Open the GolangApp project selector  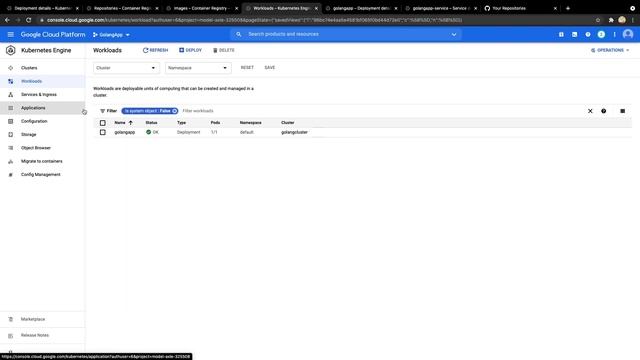click(111, 35)
